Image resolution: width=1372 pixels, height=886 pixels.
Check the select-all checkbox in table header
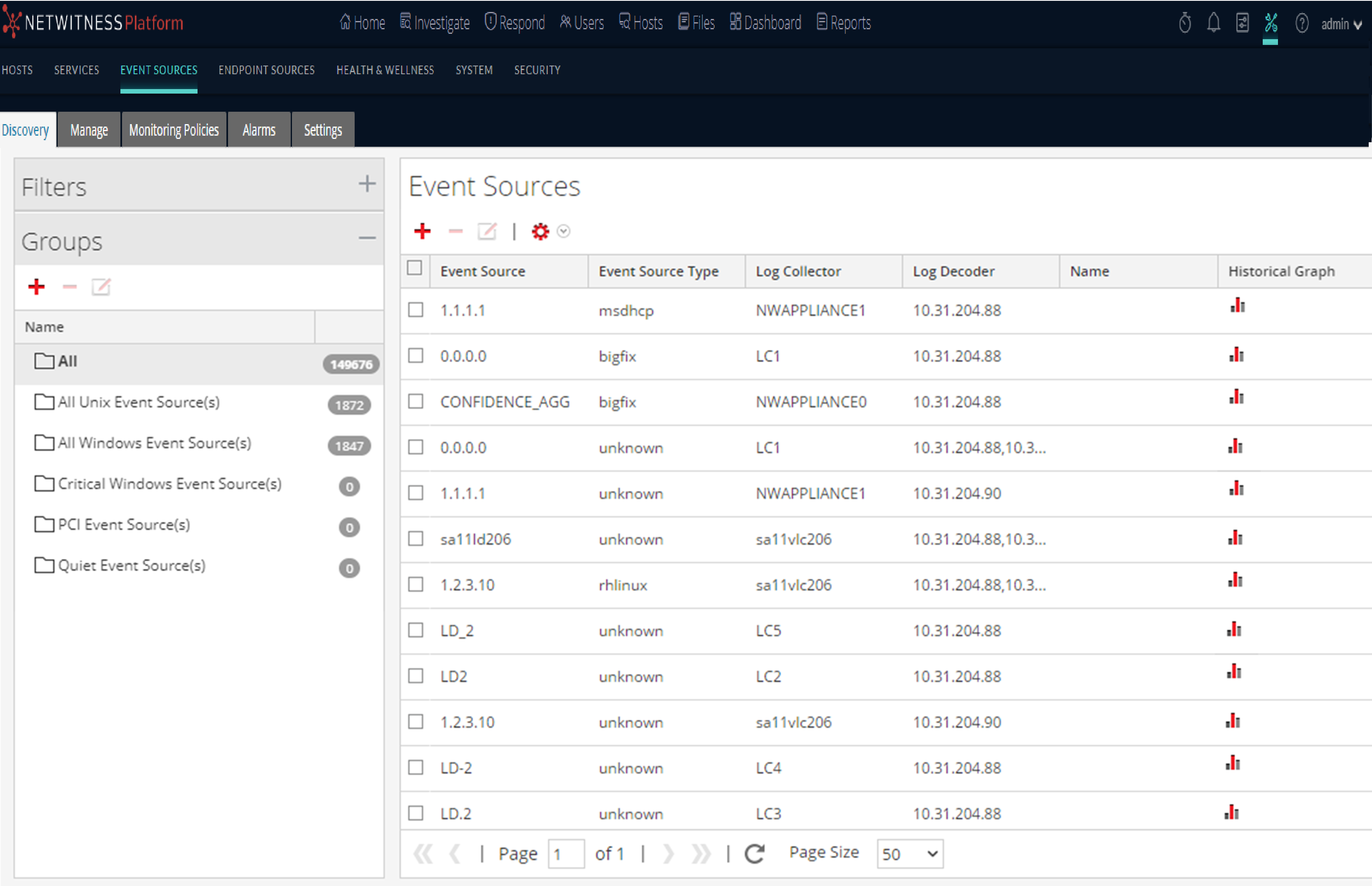coord(414,268)
